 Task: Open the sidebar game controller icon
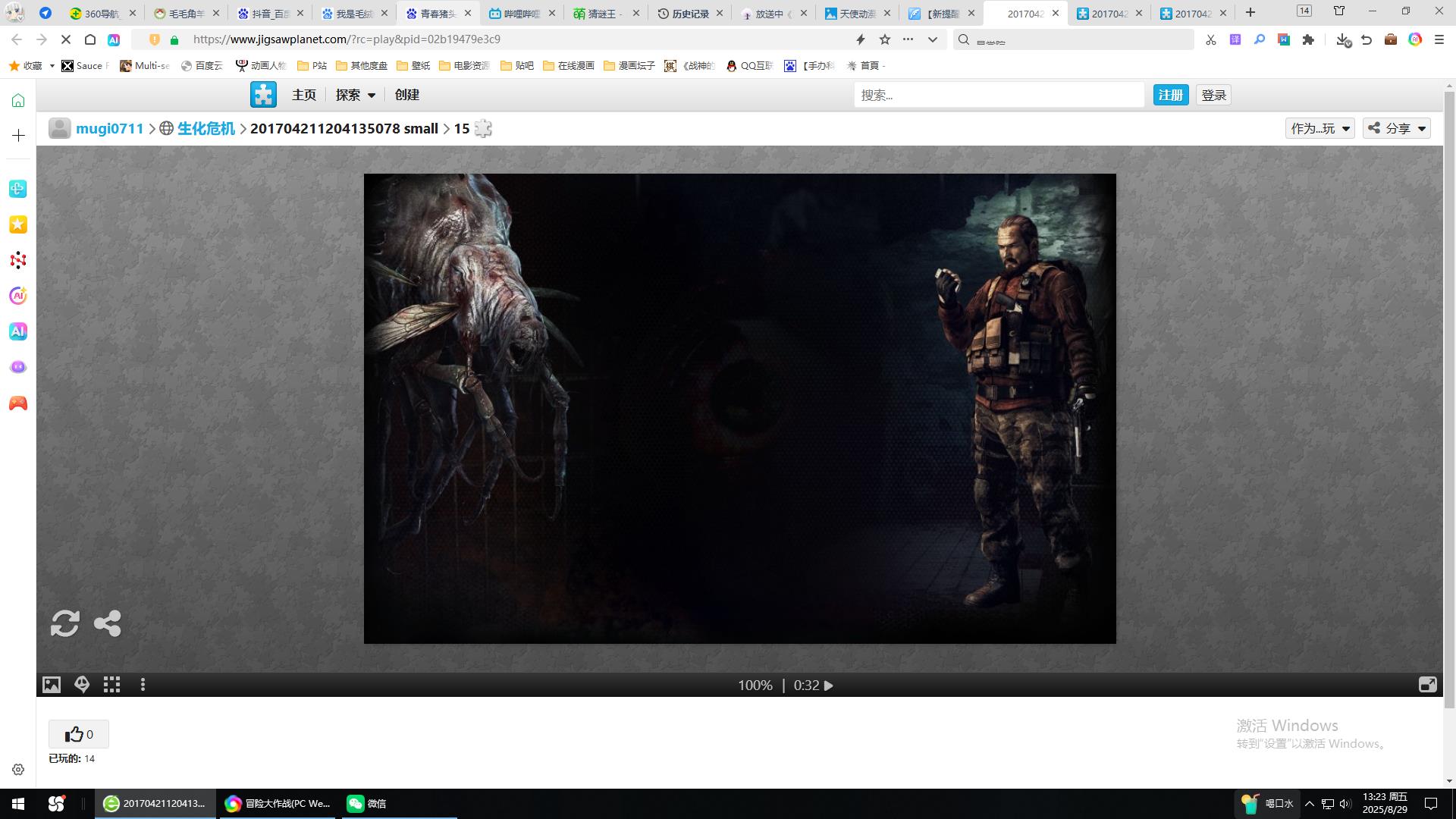pos(18,403)
